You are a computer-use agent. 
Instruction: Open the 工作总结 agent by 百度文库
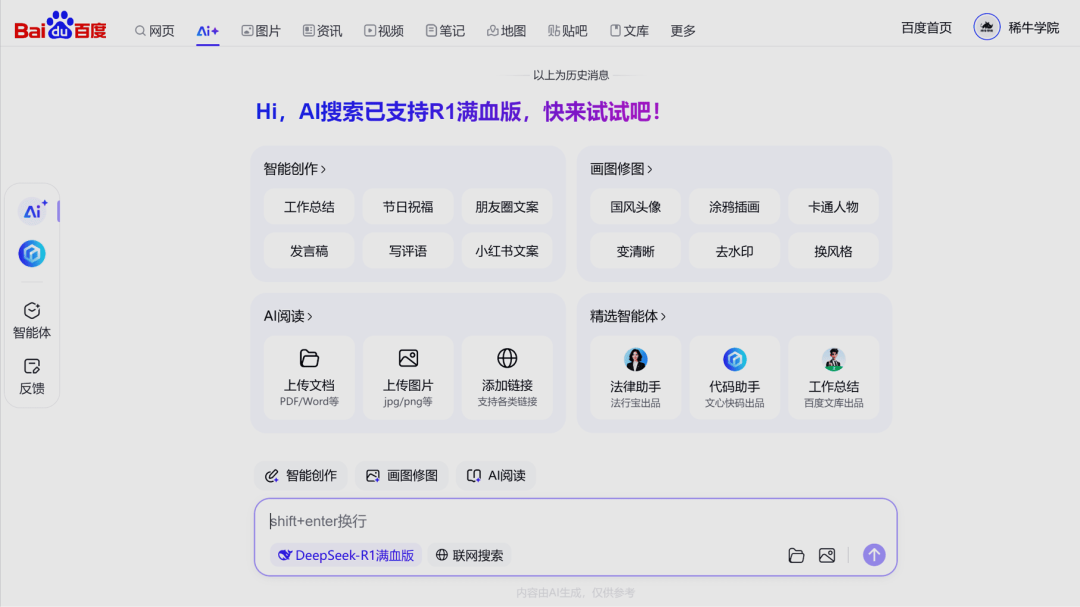[833, 378]
